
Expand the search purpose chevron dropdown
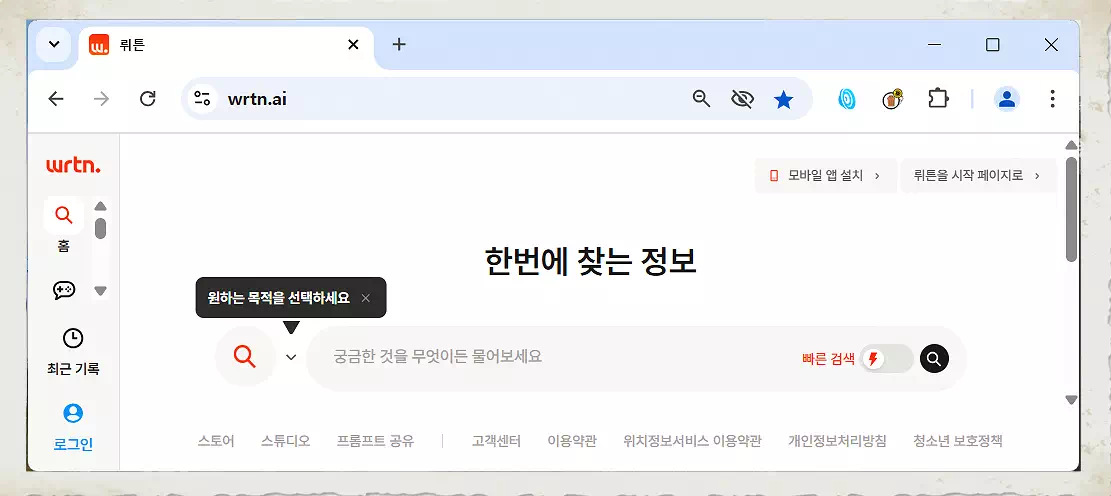(291, 357)
